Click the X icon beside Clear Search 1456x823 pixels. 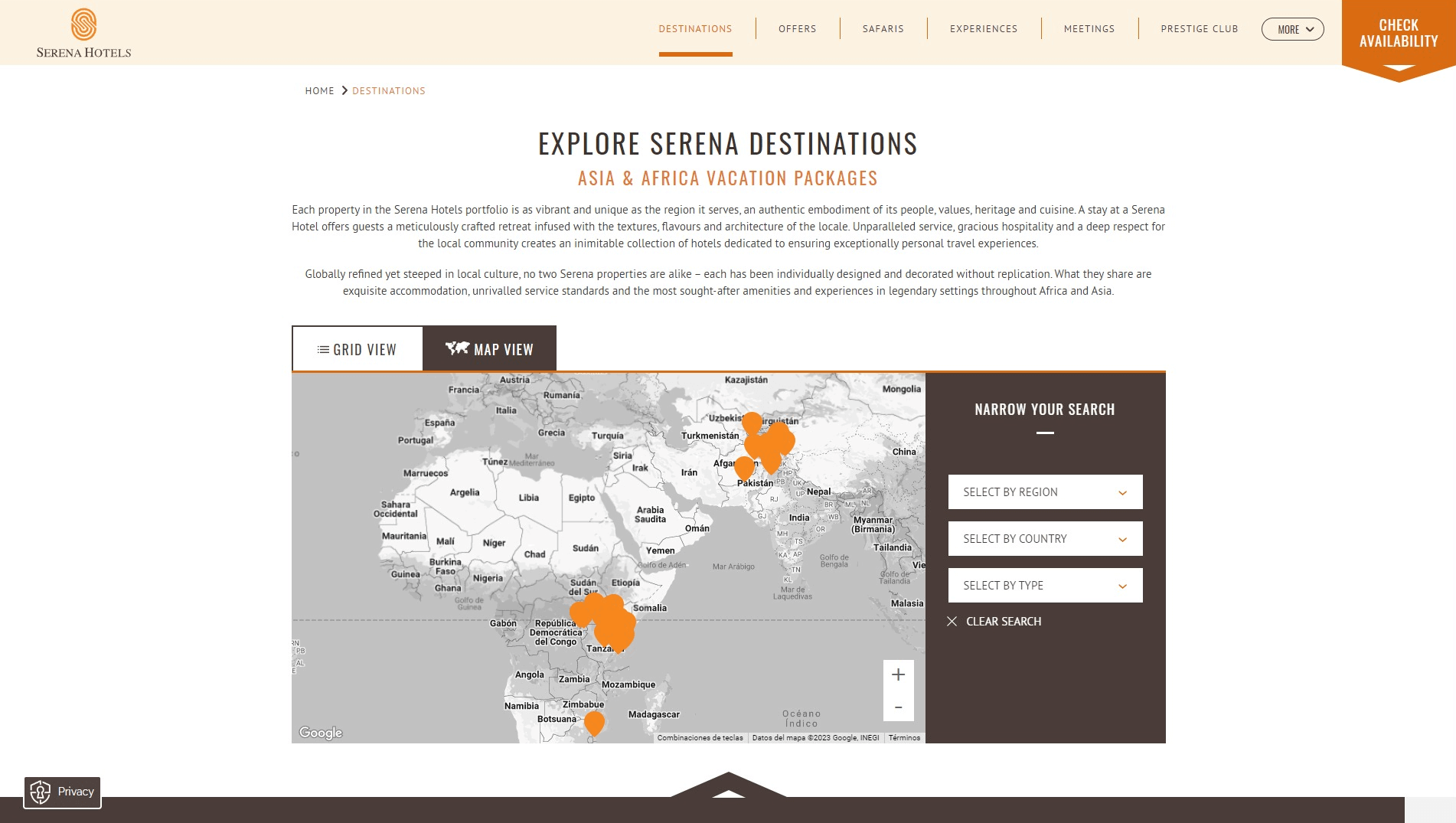(952, 622)
